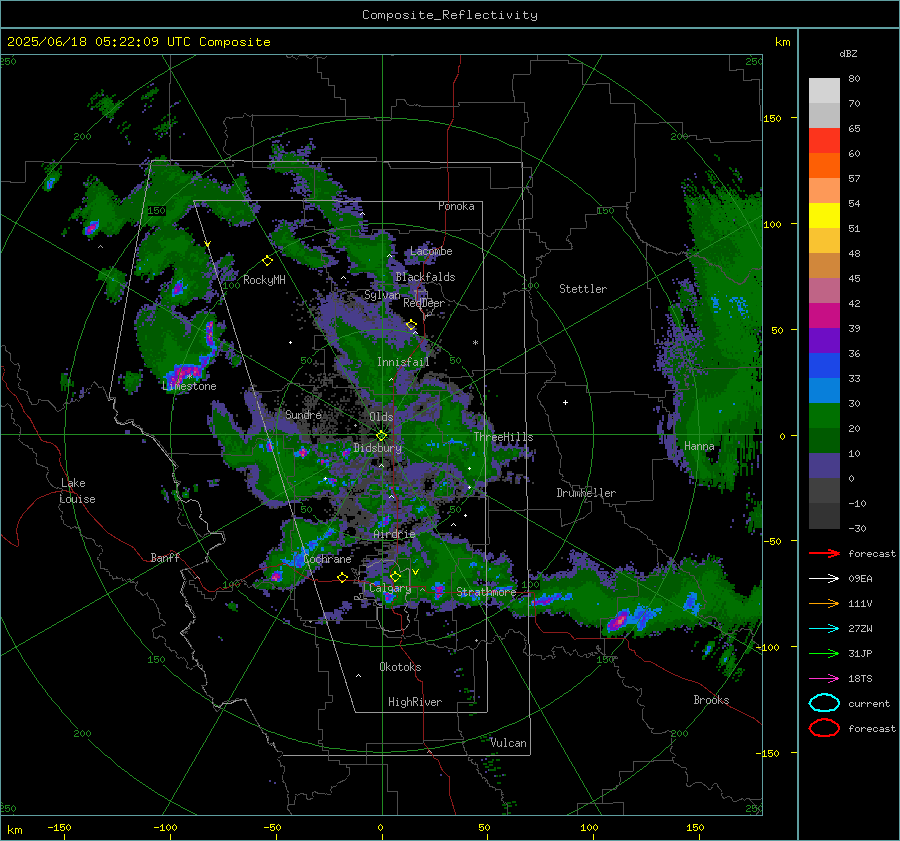Click the ThreeHills city label
The image size is (900, 841).
coord(503,437)
